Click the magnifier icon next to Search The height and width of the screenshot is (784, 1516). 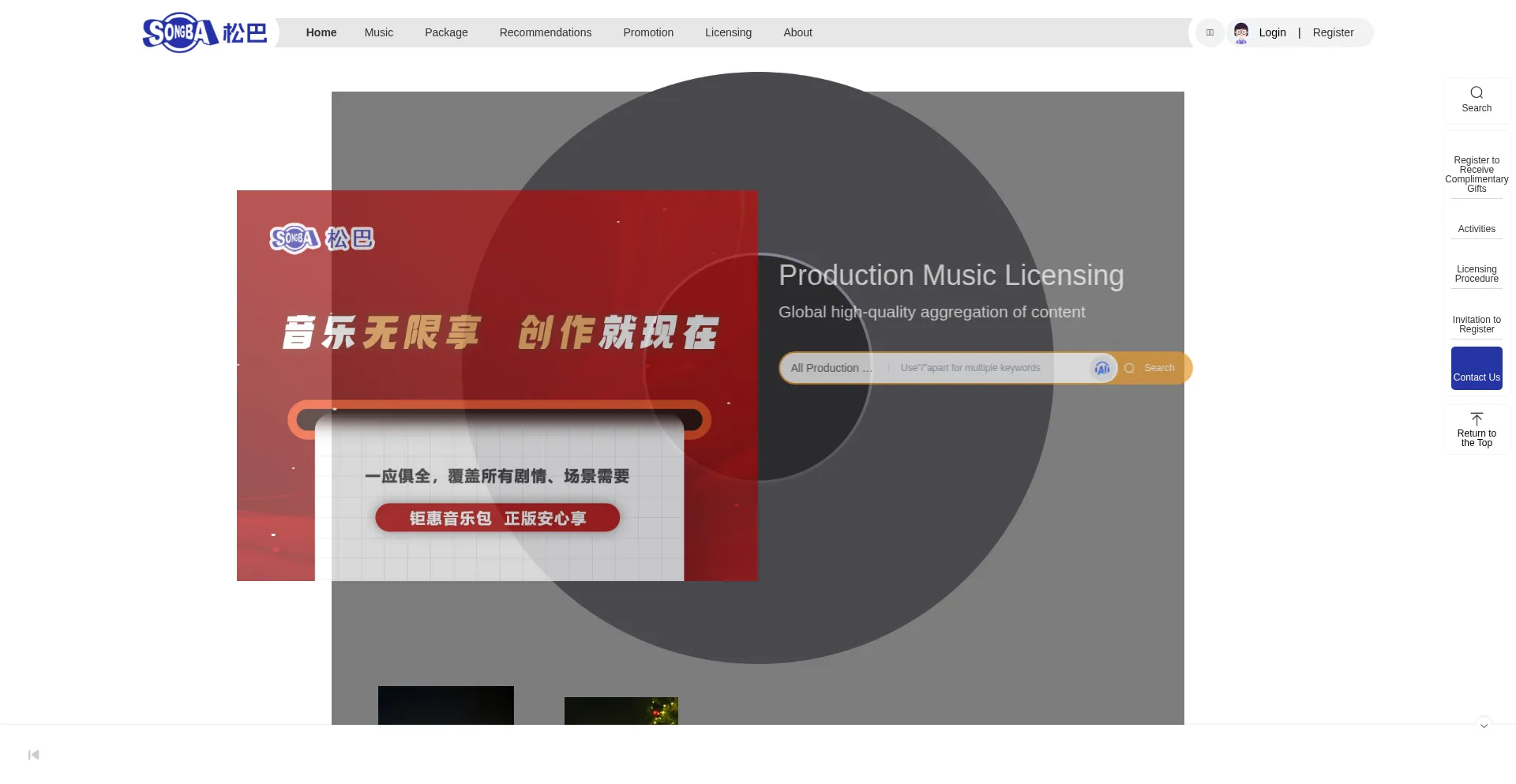(1129, 368)
